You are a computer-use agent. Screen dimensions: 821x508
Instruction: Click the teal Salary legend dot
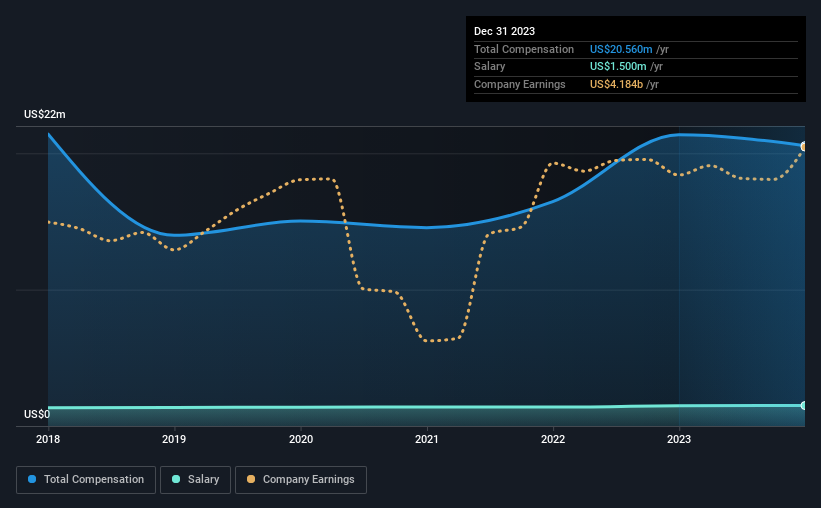(176, 479)
